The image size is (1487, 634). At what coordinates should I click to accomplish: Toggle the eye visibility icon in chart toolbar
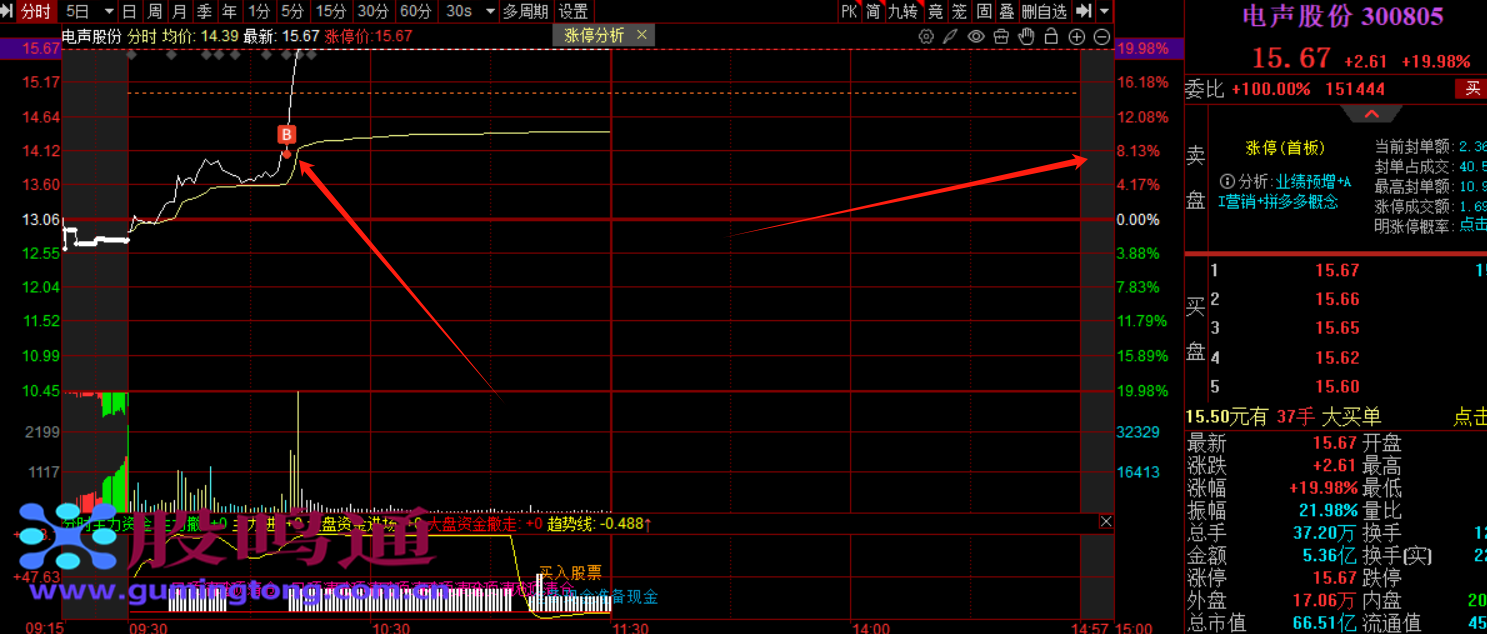click(976, 37)
